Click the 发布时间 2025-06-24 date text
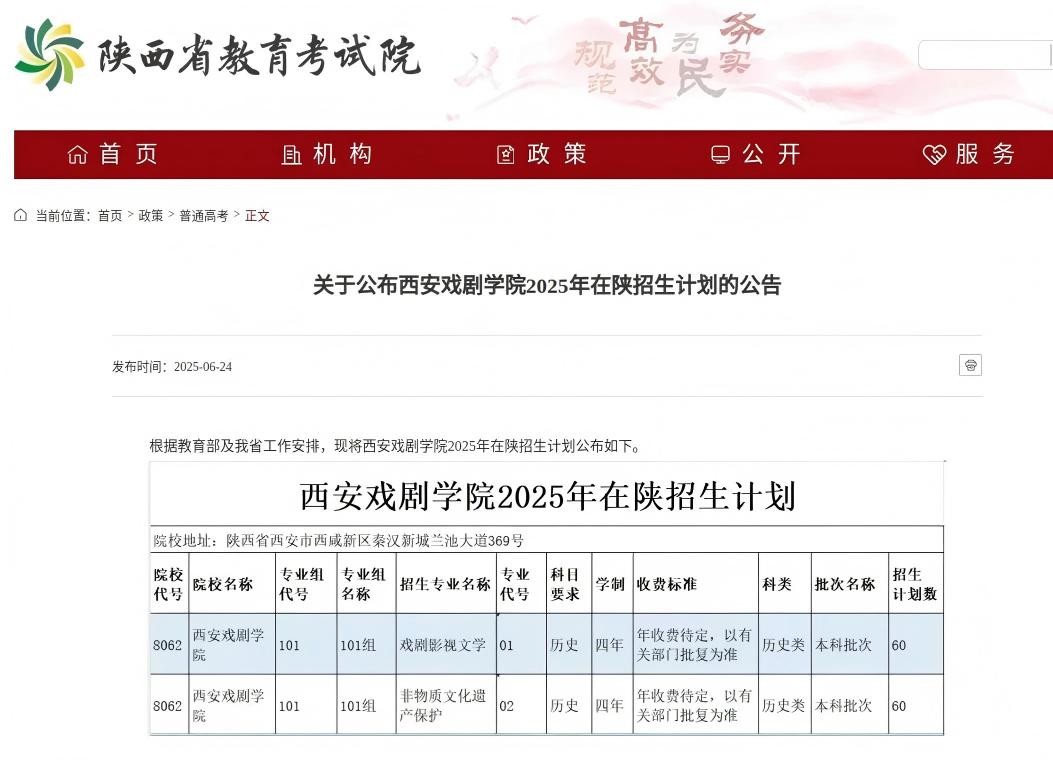Image resolution: width=1053 pixels, height=760 pixels. [172, 367]
